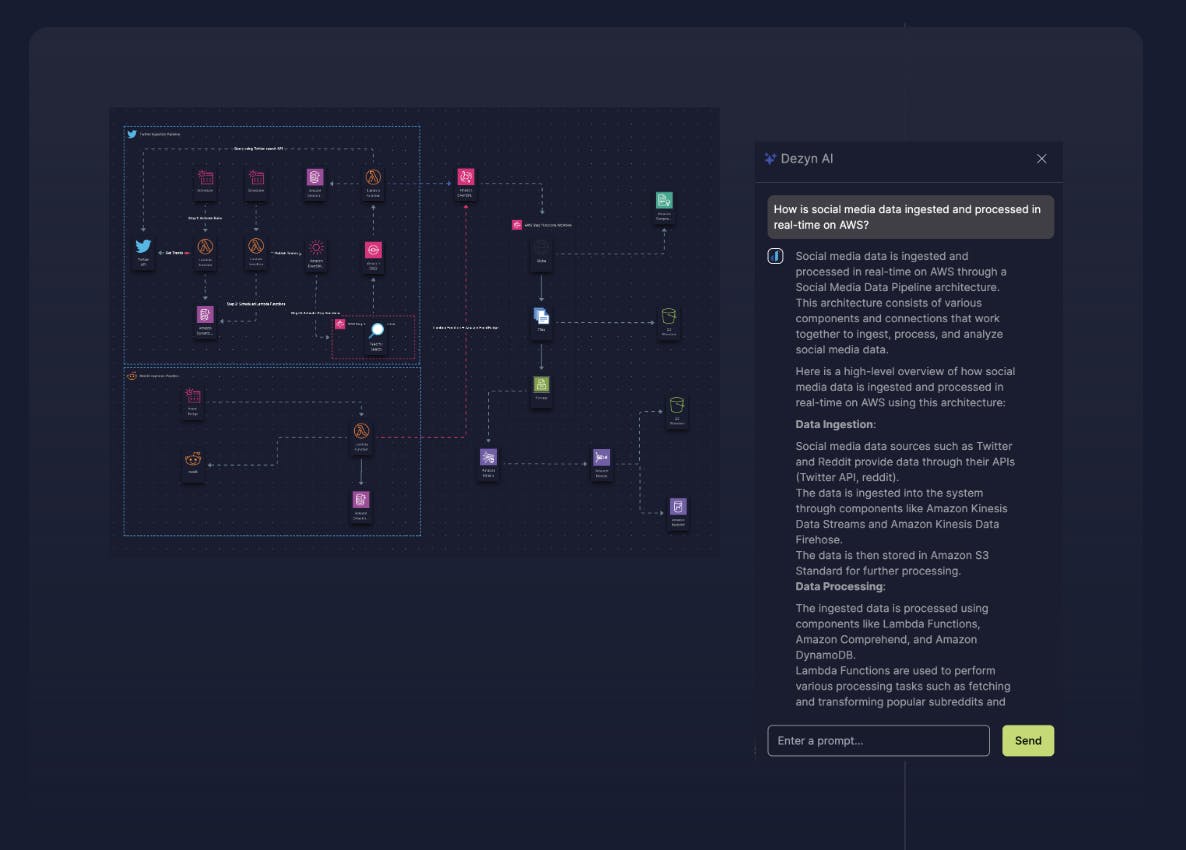Select the lower S3 bucket icon above the bottom-right purple node
This screenshot has width=1186, height=850.
coord(677,405)
